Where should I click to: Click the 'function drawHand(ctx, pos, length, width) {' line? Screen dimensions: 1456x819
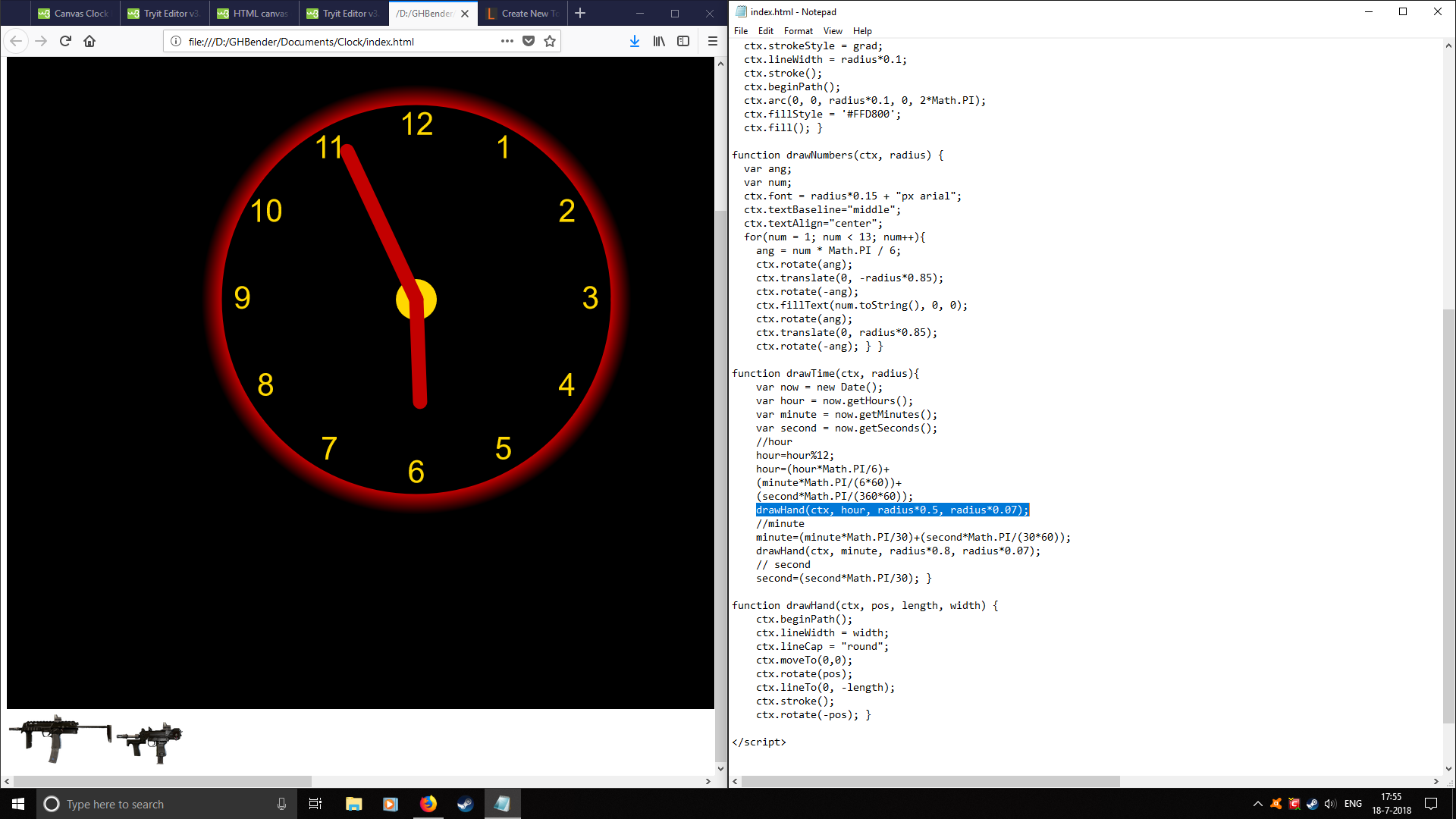[864, 605]
